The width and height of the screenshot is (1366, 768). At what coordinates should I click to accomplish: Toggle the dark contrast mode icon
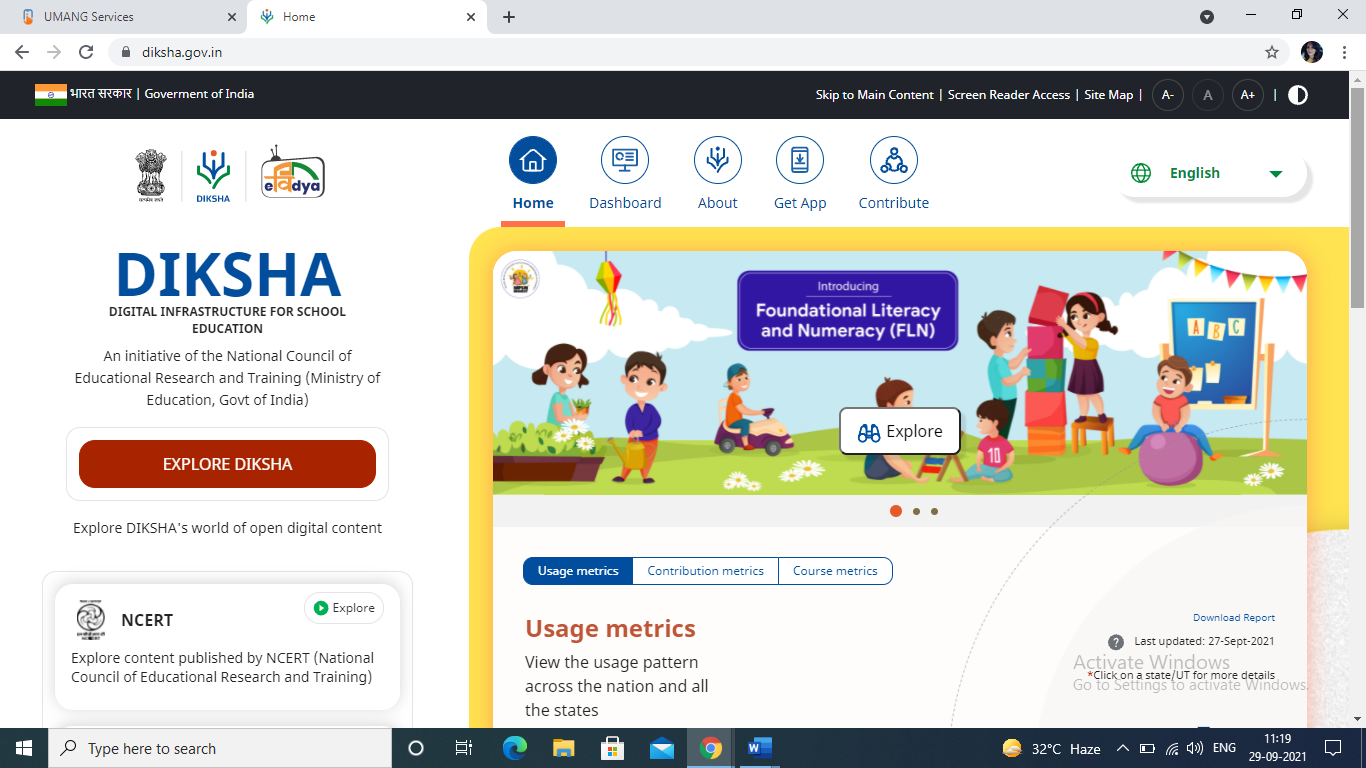[x=1297, y=95]
